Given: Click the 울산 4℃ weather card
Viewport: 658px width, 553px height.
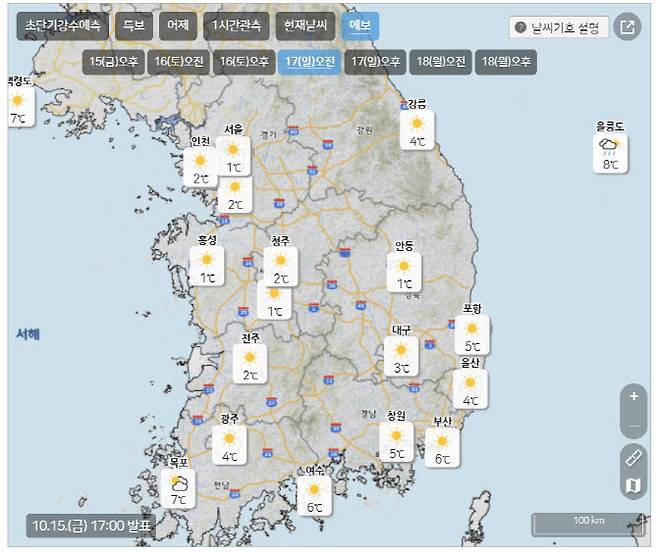Looking at the screenshot, I should pos(470,389).
